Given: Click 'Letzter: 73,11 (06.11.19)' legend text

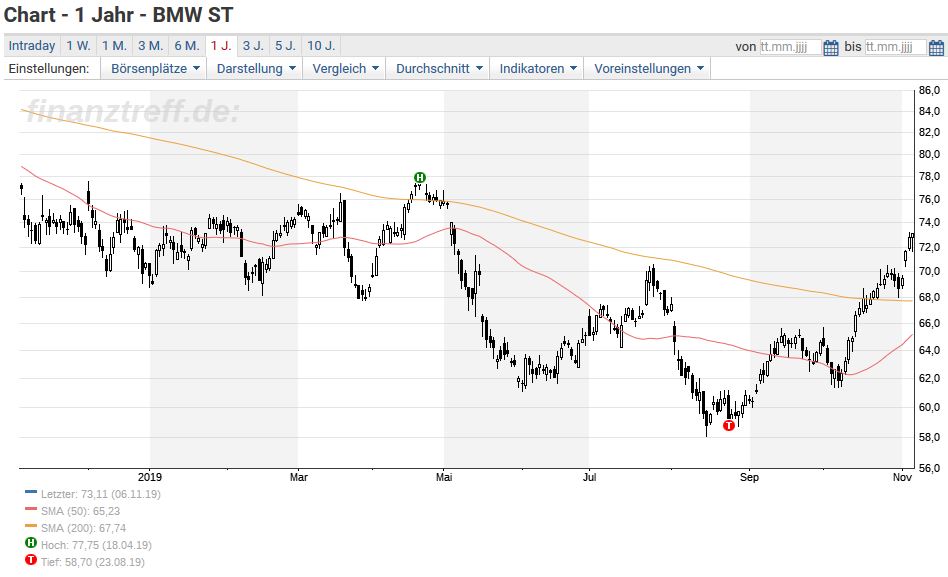Looking at the screenshot, I should point(101,494).
